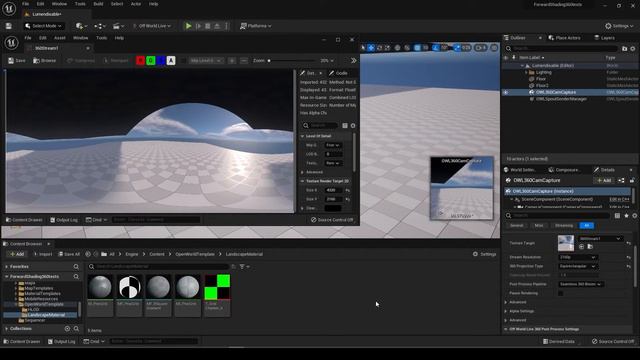This screenshot has height=360, width=640.
Task: Click Source Control Off in texture editor
Action: 332,220
